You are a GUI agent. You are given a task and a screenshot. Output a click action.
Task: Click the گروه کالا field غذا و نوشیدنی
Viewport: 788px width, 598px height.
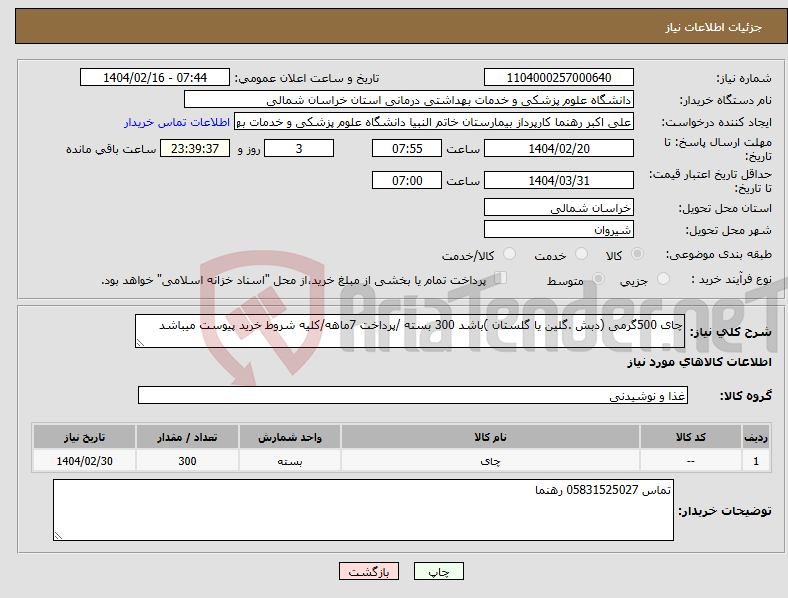413,395
